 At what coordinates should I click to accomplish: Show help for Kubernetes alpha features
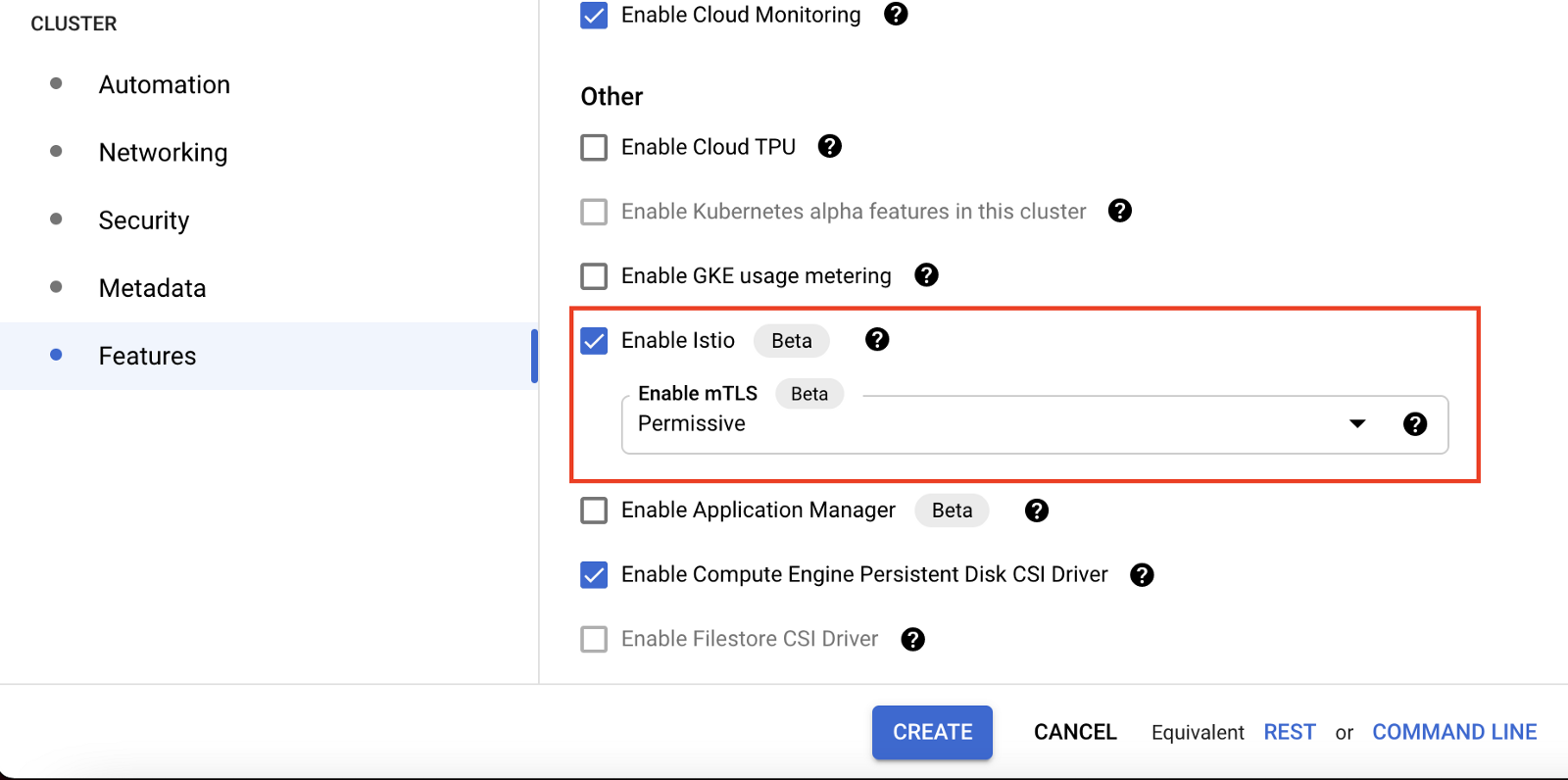tap(1120, 211)
